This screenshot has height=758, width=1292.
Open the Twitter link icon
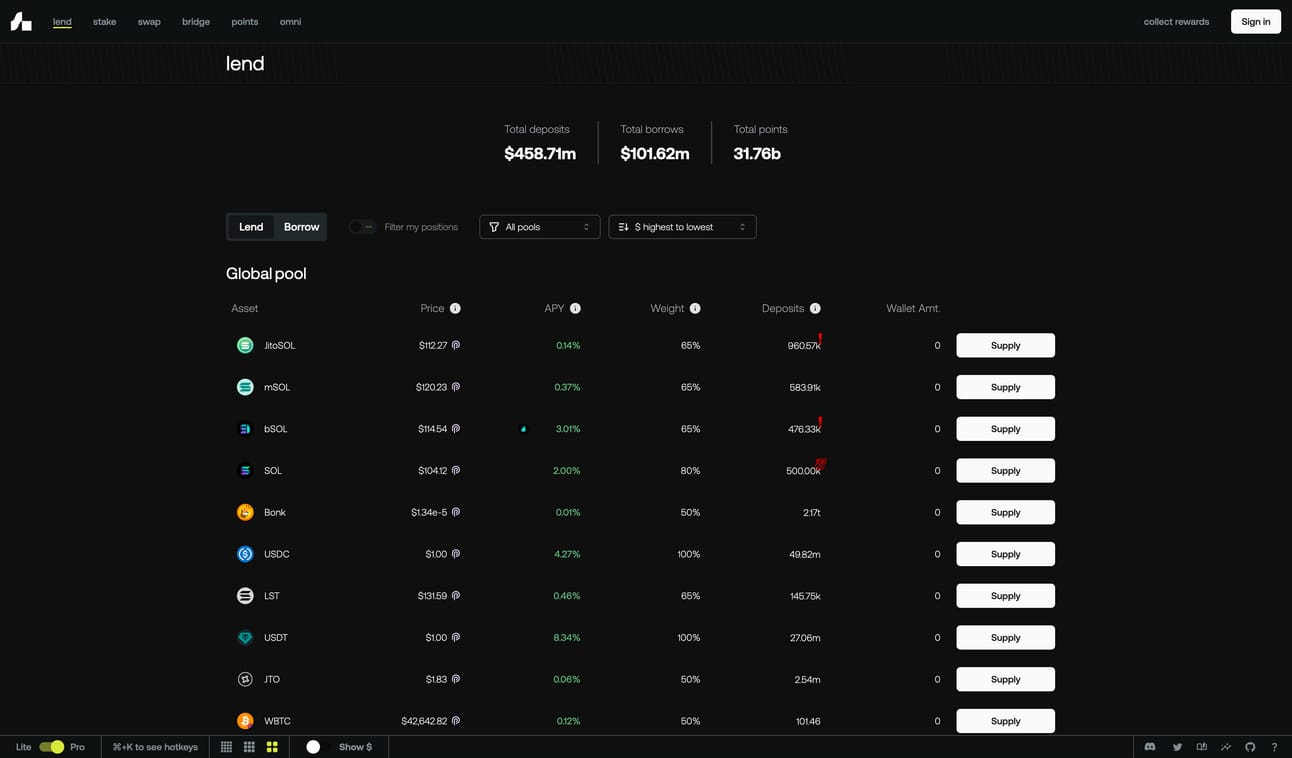coord(1177,747)
